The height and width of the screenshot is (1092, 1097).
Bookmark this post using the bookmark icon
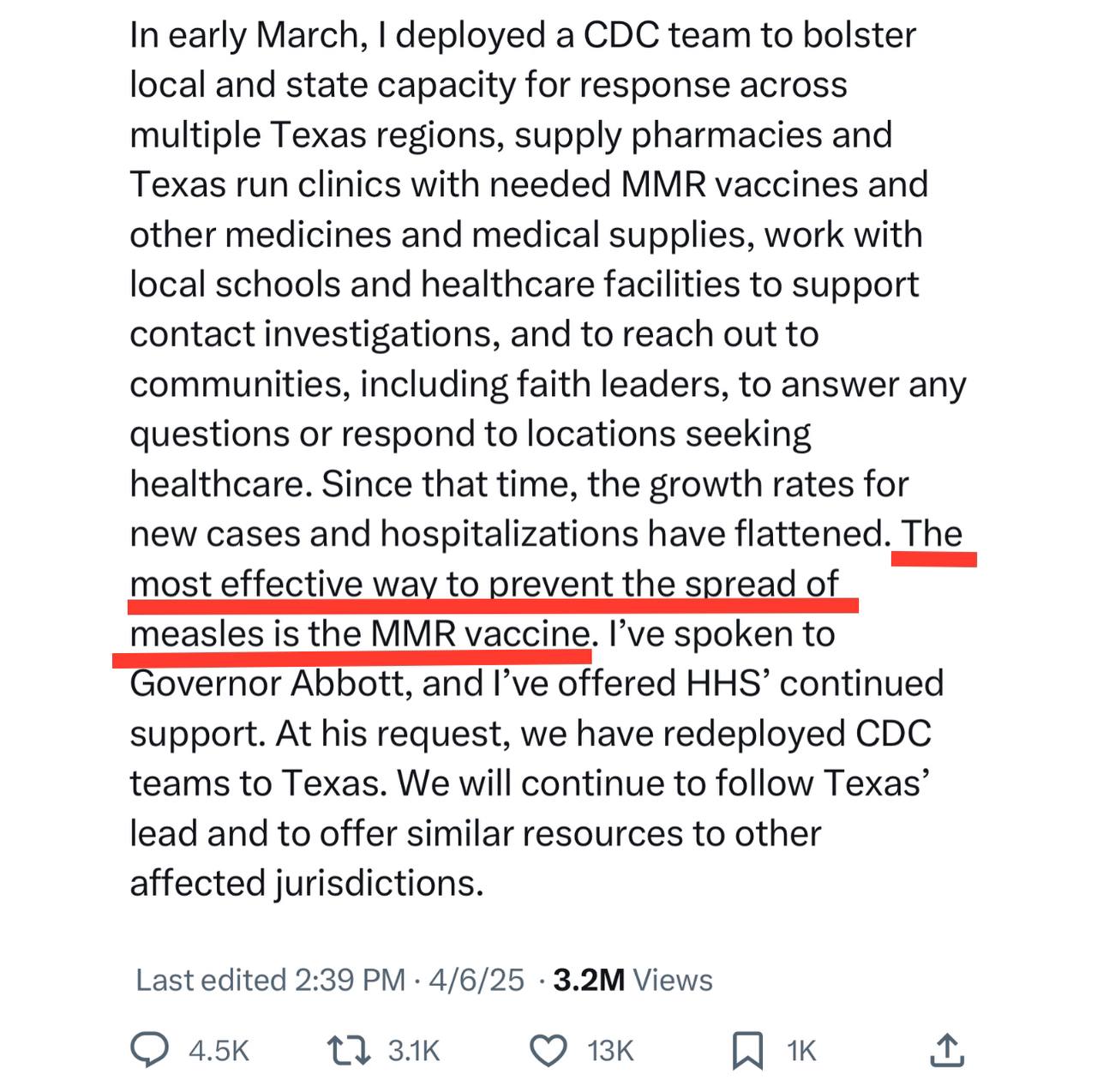point(747,1051)
